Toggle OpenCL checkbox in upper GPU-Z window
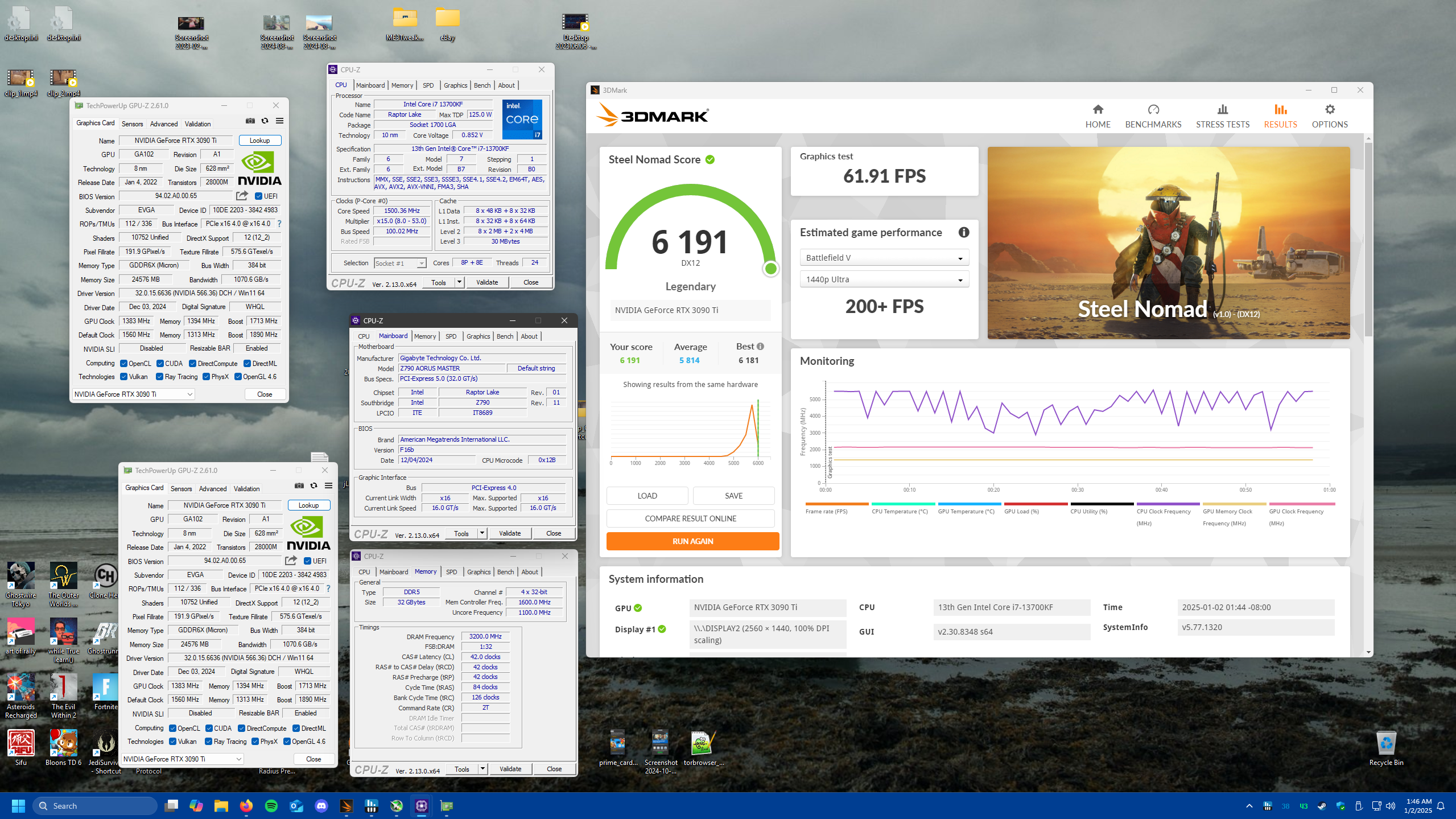This screenshot has width=1456, height=819. click(x=123, y=364)
